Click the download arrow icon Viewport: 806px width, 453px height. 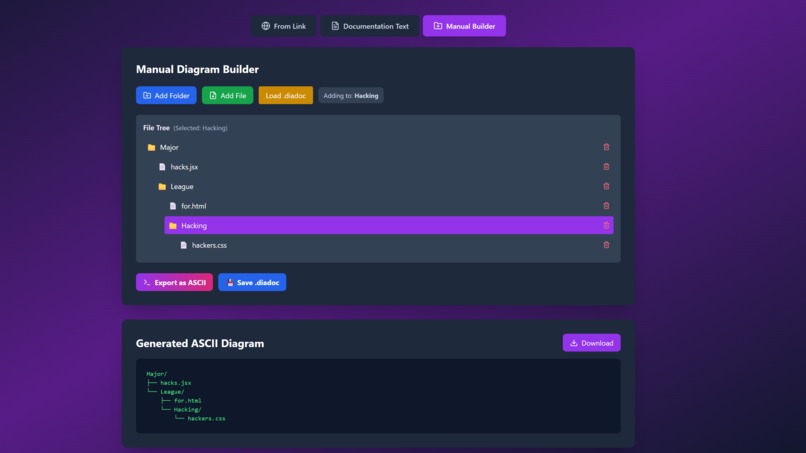coord(574,343)
